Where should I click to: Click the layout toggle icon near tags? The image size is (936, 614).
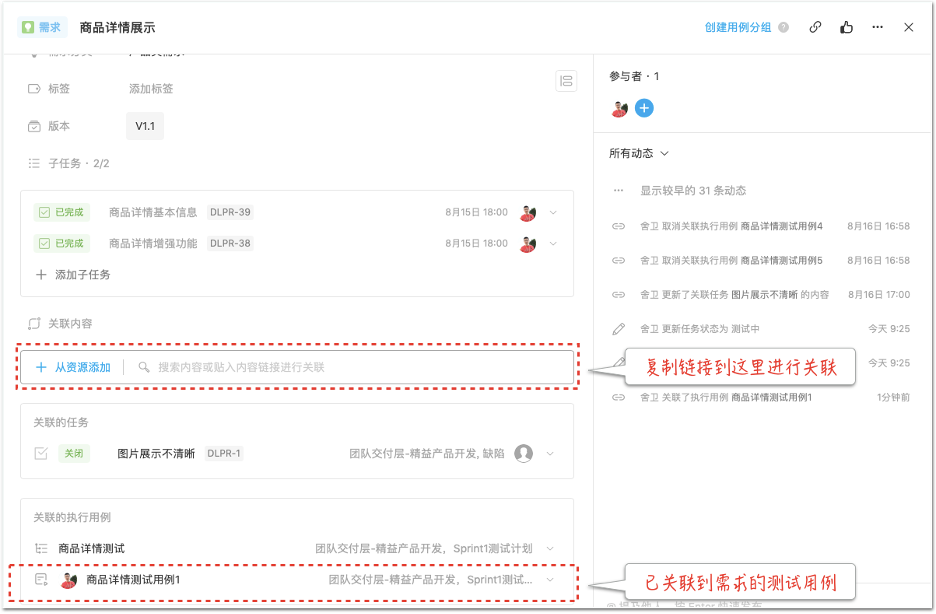(566, 81)
